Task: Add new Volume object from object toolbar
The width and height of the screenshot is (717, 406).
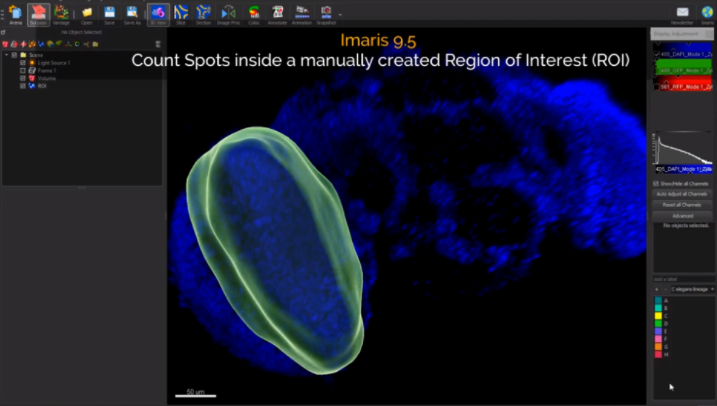Action: tap(5, 44)
